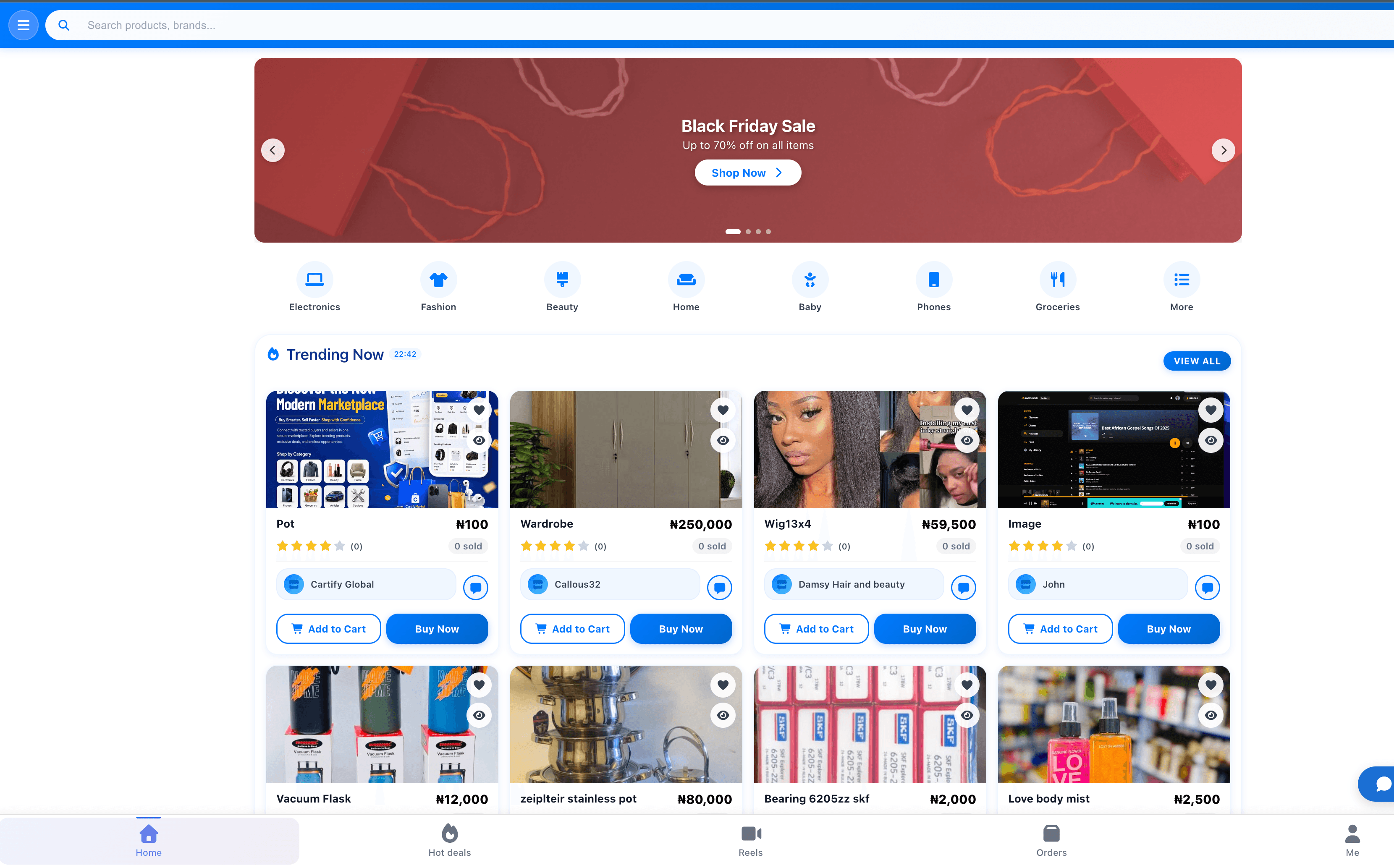Open the Beauty category
The height and width of the screenshot is (868, 1394).
coord(562,287)
